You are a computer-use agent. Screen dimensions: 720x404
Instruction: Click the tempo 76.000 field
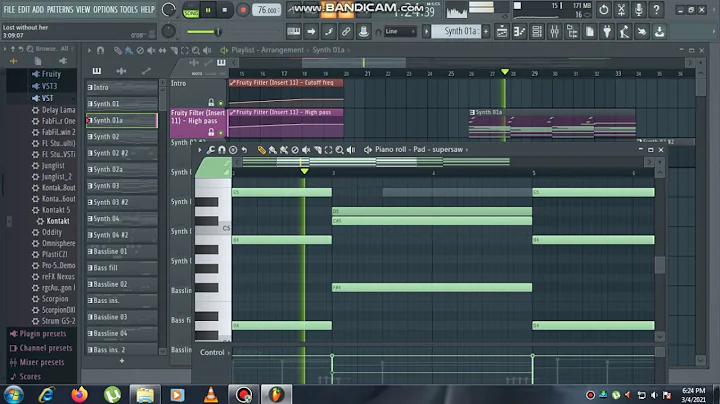click(266, 10)
